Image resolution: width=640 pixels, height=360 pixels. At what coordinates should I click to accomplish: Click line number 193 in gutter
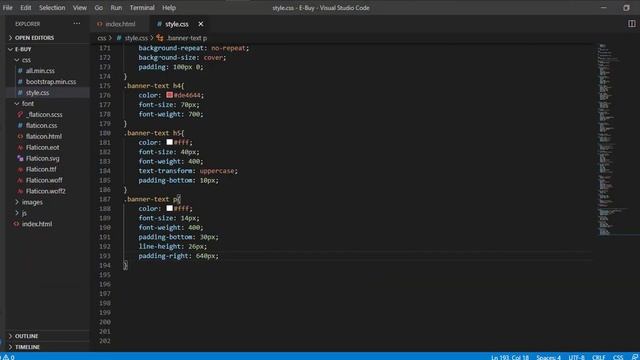pos(104,256)
